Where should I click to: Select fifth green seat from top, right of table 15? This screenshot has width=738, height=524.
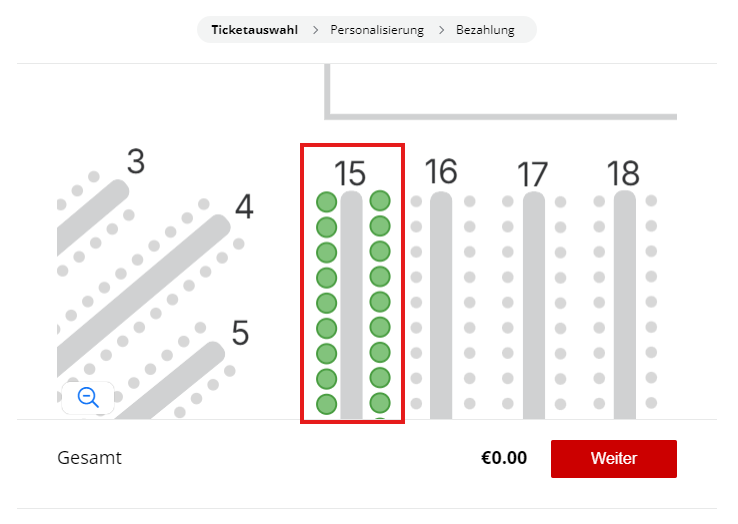380,302
